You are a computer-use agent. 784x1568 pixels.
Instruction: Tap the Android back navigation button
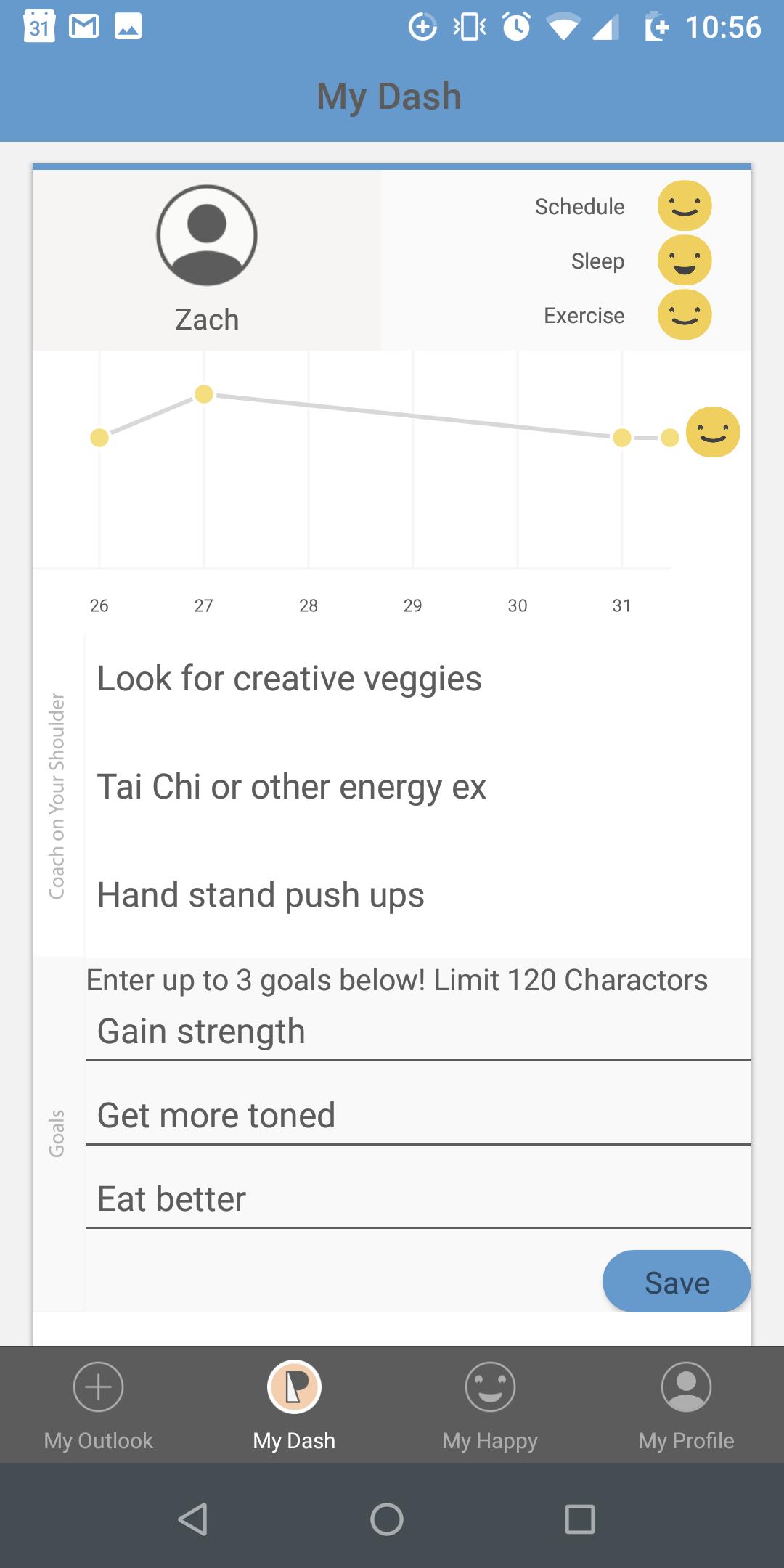[193, 1519]
